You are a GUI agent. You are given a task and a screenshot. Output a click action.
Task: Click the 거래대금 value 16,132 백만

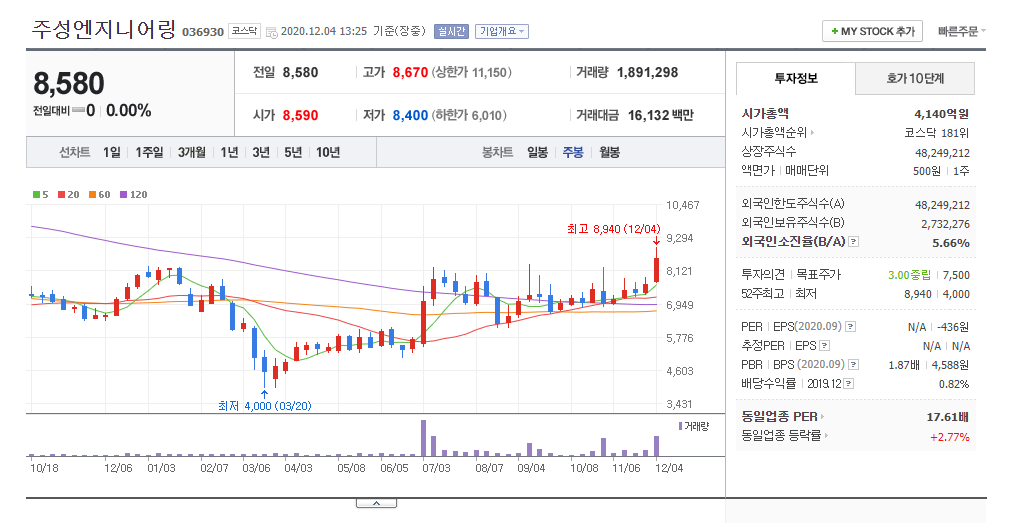661,116
